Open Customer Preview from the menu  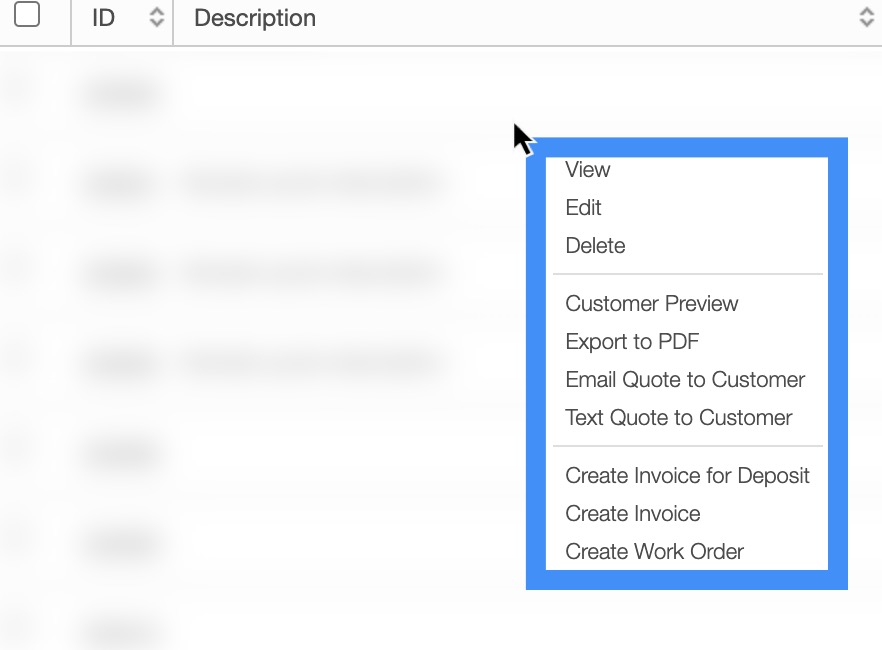(x=652, y=304)
